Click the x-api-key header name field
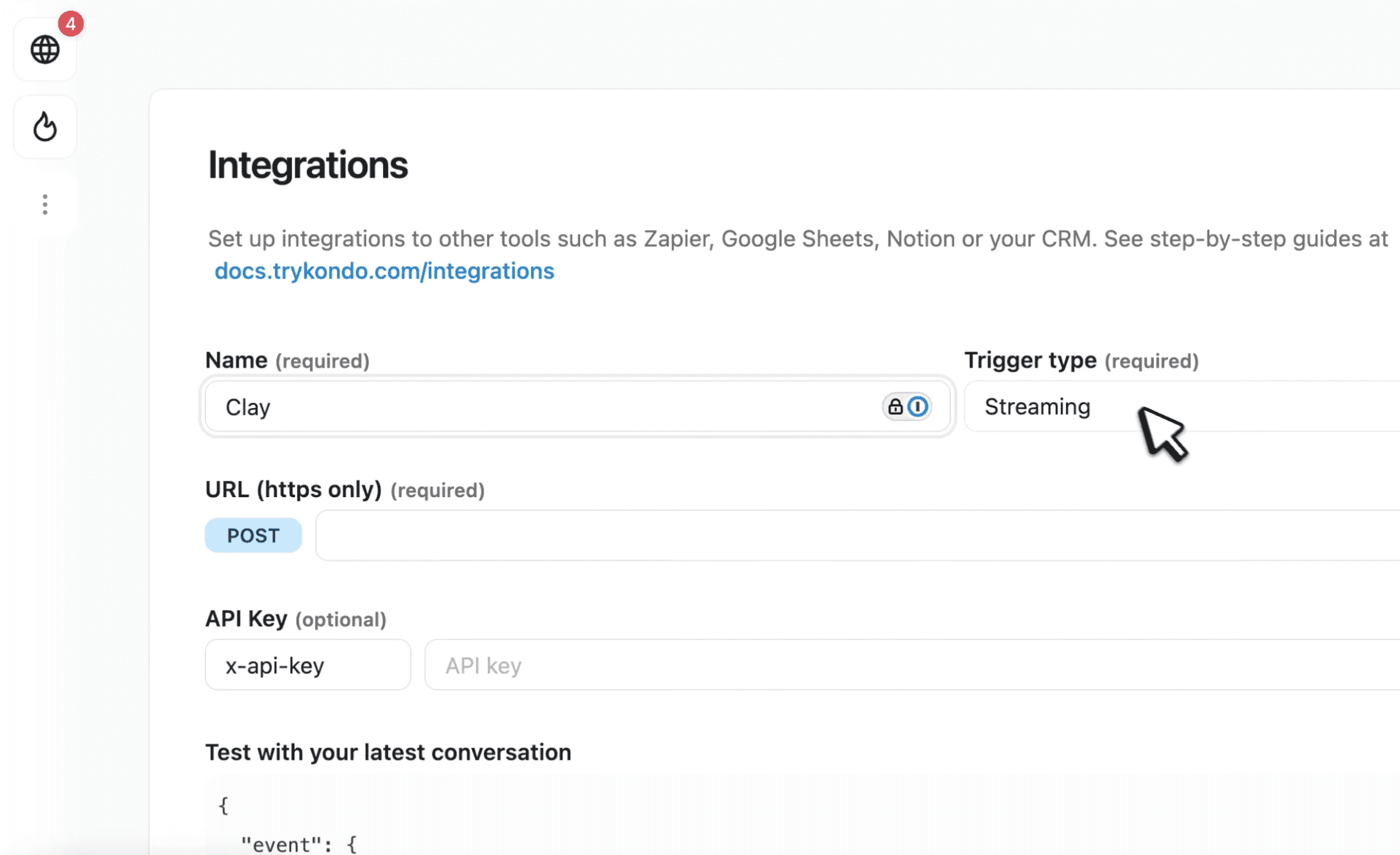The width and height of the screenshot is (1400, 855). click(308, 665)
